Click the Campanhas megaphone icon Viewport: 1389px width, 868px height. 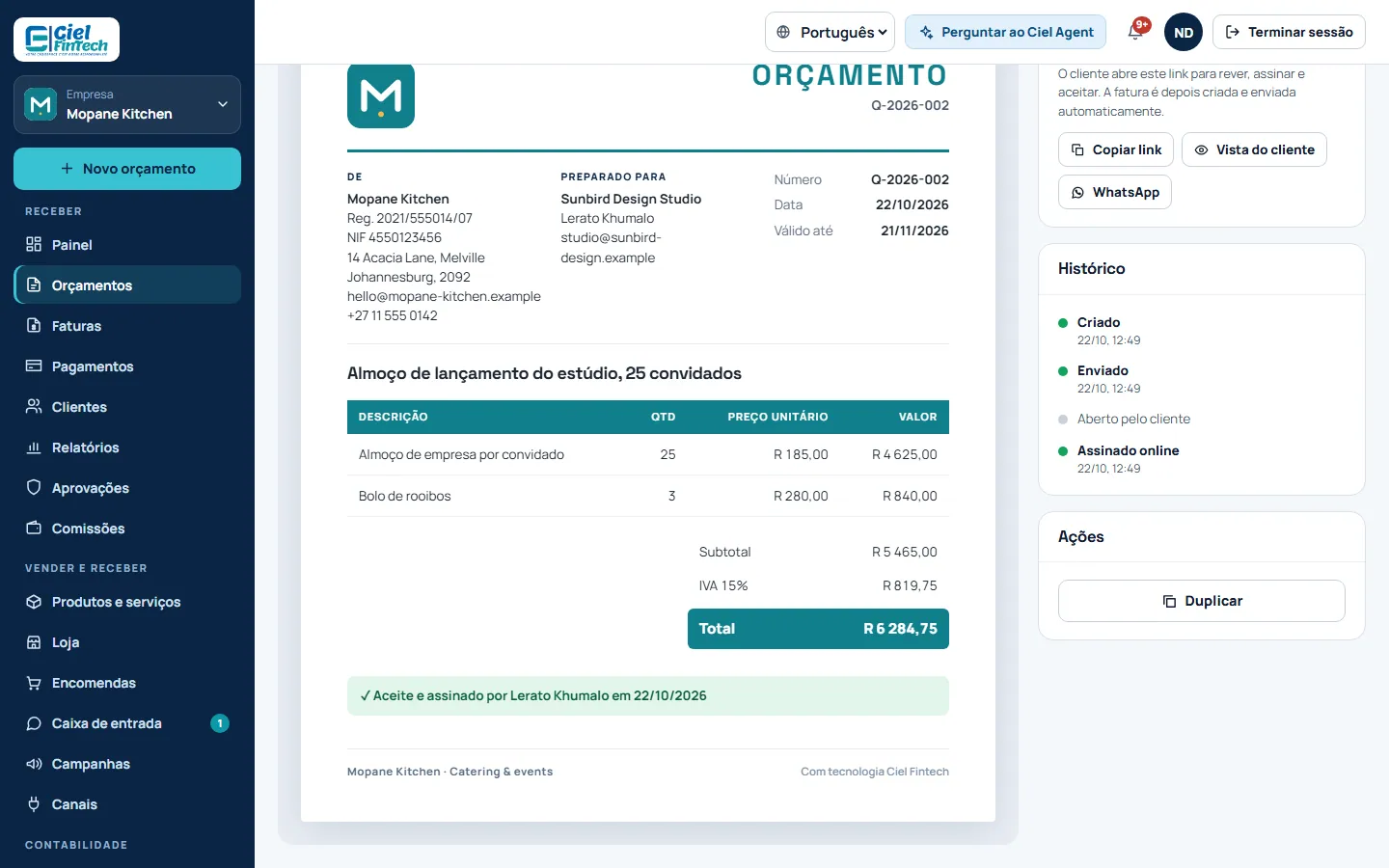pos(34,763)
